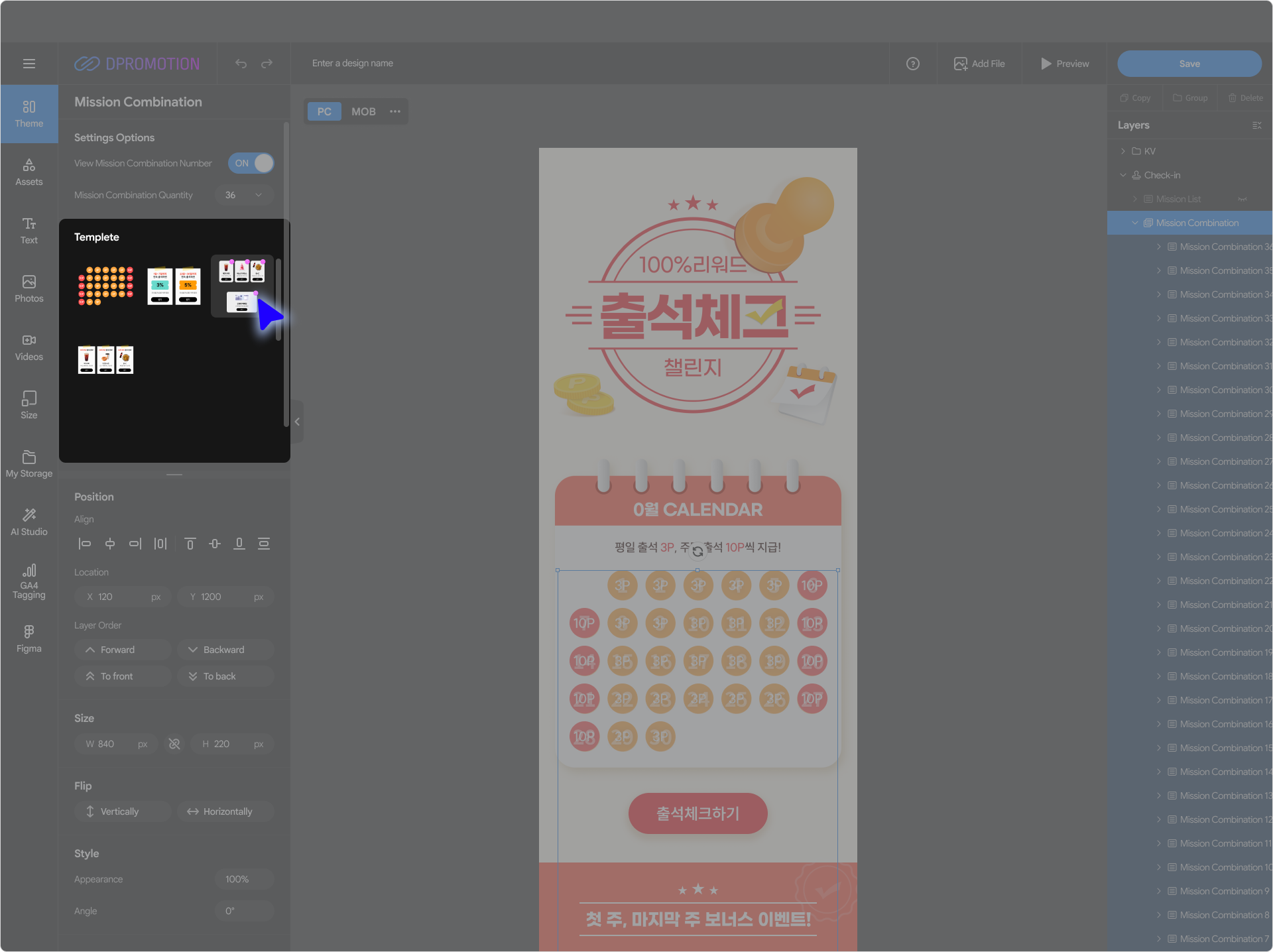1273x952 pixels.
Task: Open the hamburger main menu
Action: click(29, 64)
